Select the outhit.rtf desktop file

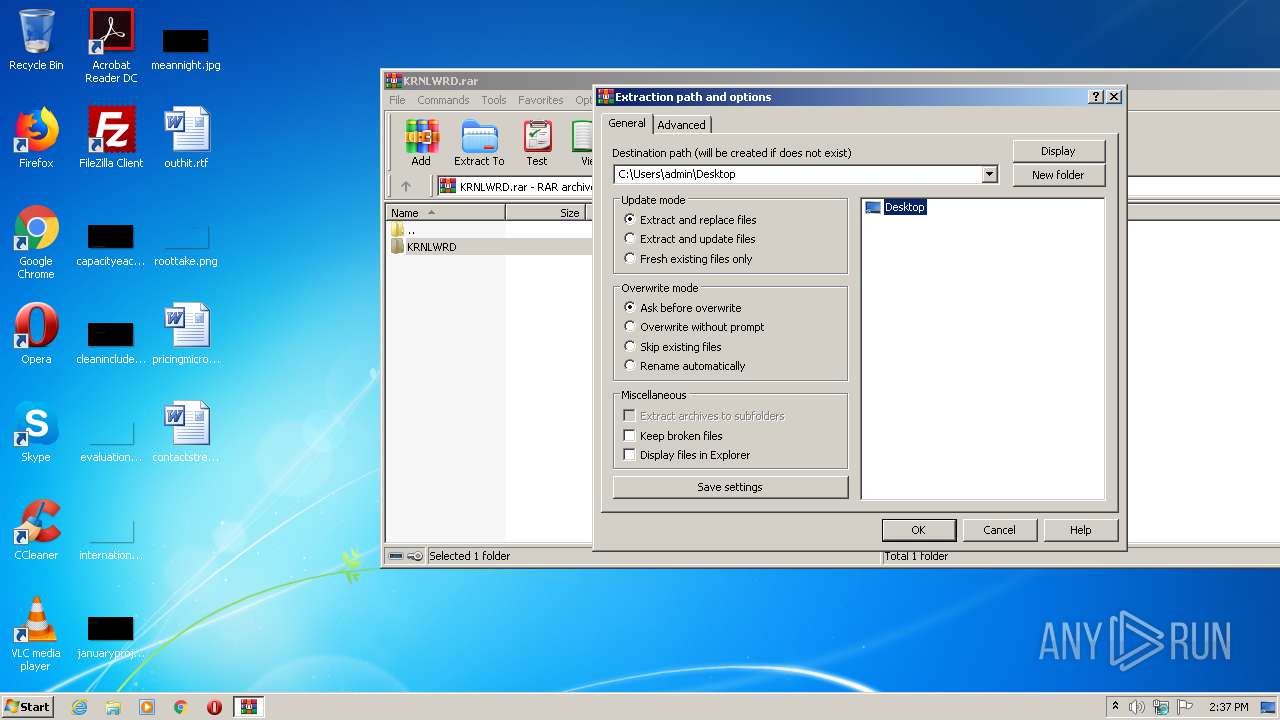186,138
